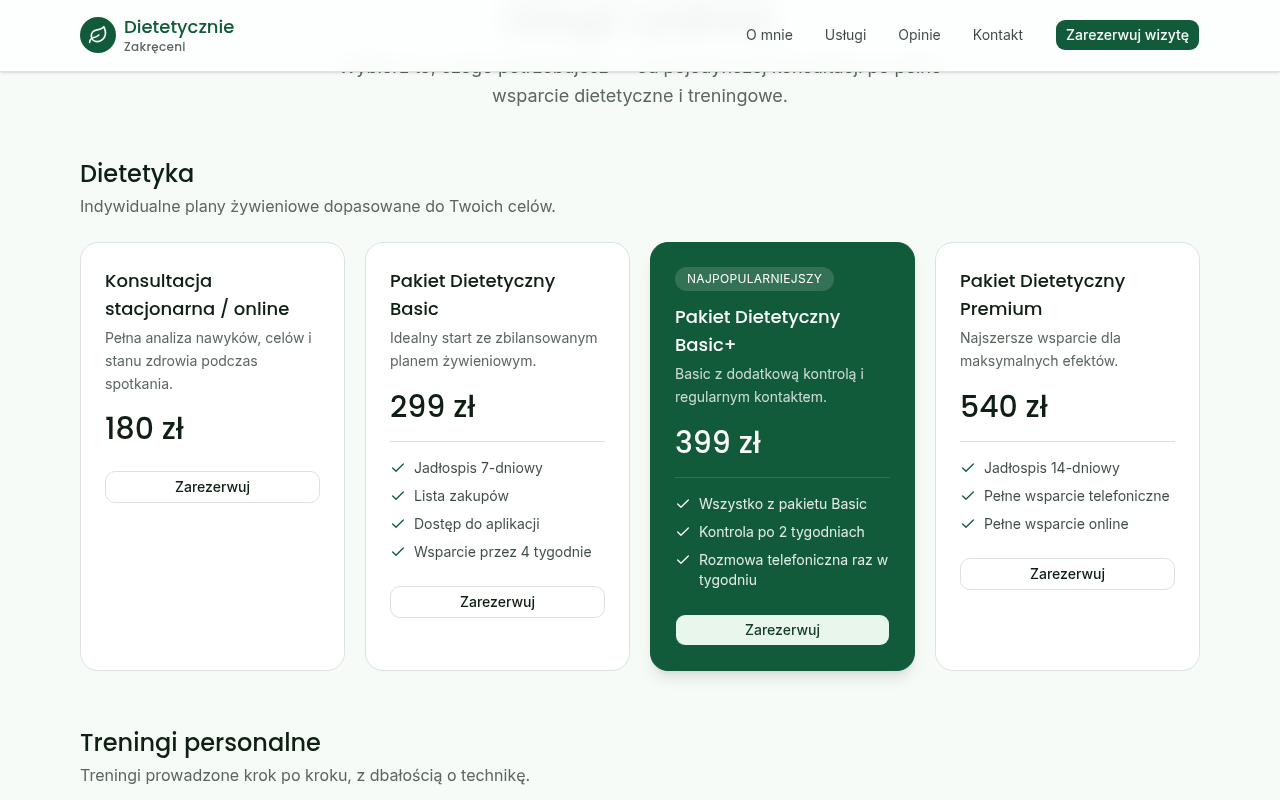Click description Pełna analiza nawyków, celów i stanu zdrowia
This screenshot has height=800, width=1280.
coord(208,361)
